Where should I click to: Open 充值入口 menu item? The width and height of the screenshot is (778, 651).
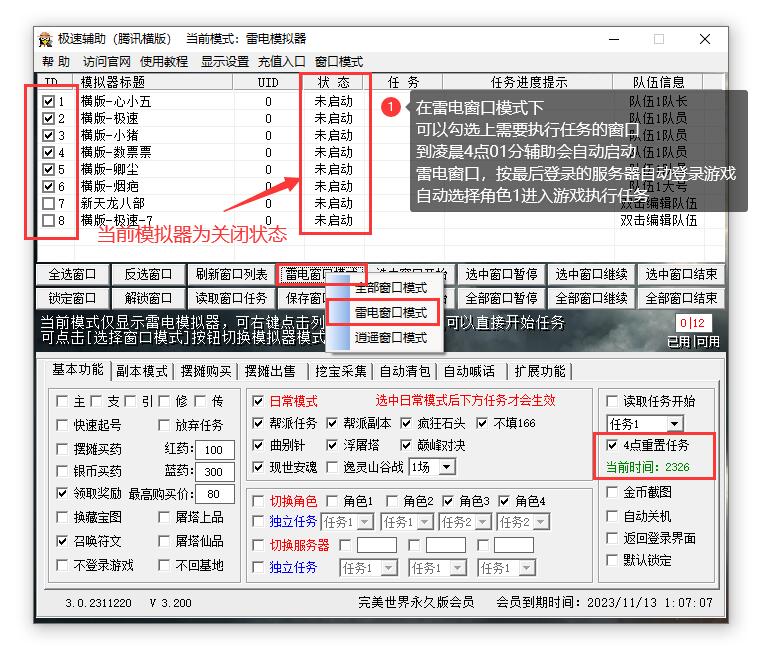click(x=281, y=62)
